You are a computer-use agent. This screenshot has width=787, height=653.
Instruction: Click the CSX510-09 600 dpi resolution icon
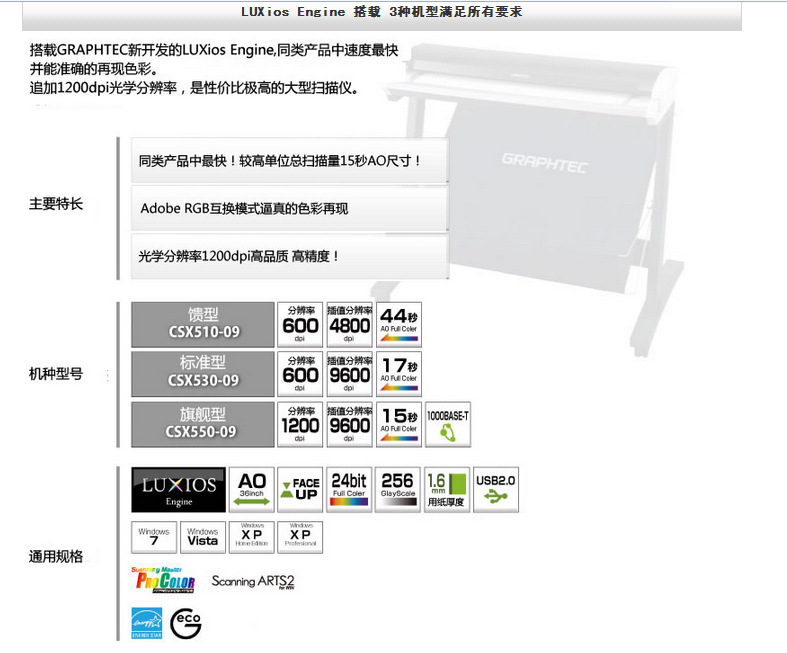300,325
